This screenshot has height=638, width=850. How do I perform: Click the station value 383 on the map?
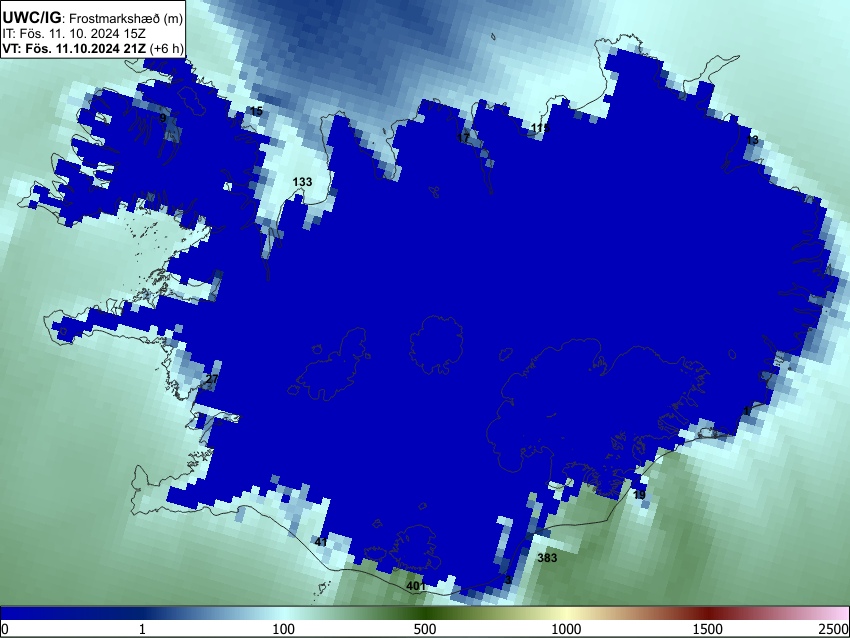(547, 558)
